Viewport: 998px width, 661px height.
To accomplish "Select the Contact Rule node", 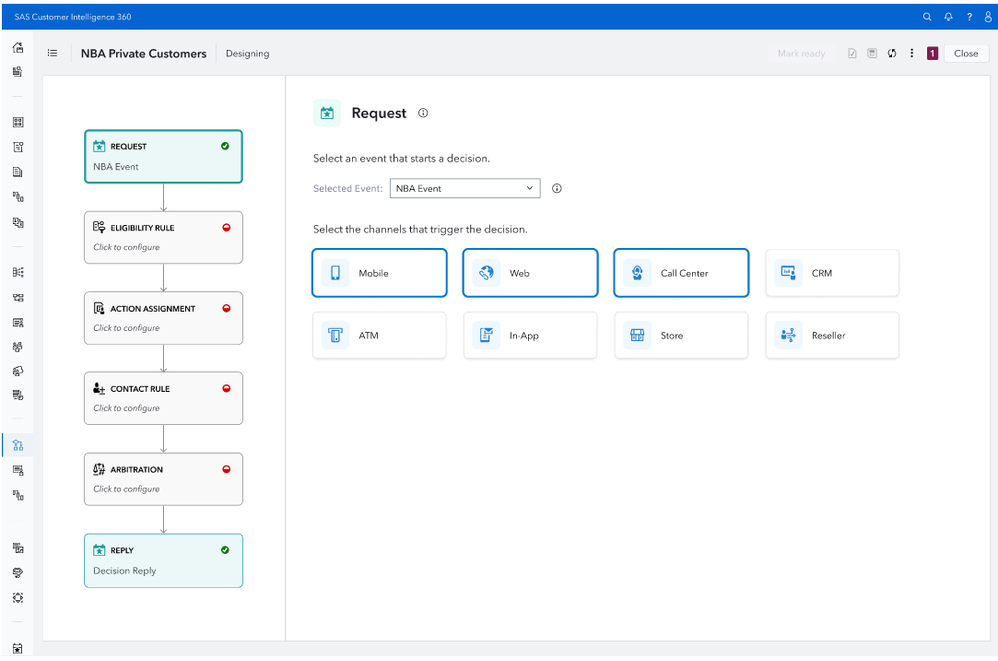I will (x=164, y=398).
